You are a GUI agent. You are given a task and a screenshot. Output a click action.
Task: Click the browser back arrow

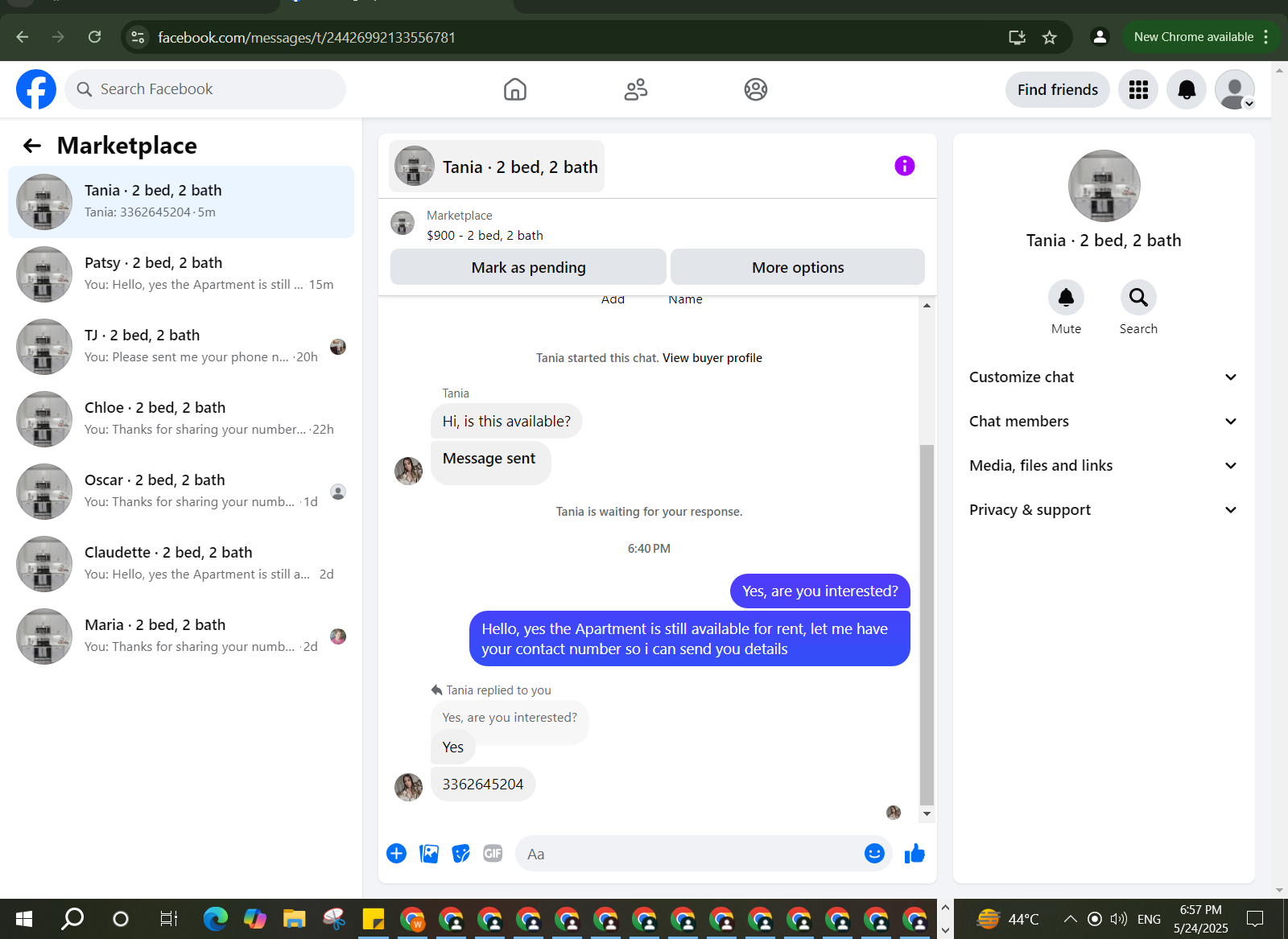point(23,37)
